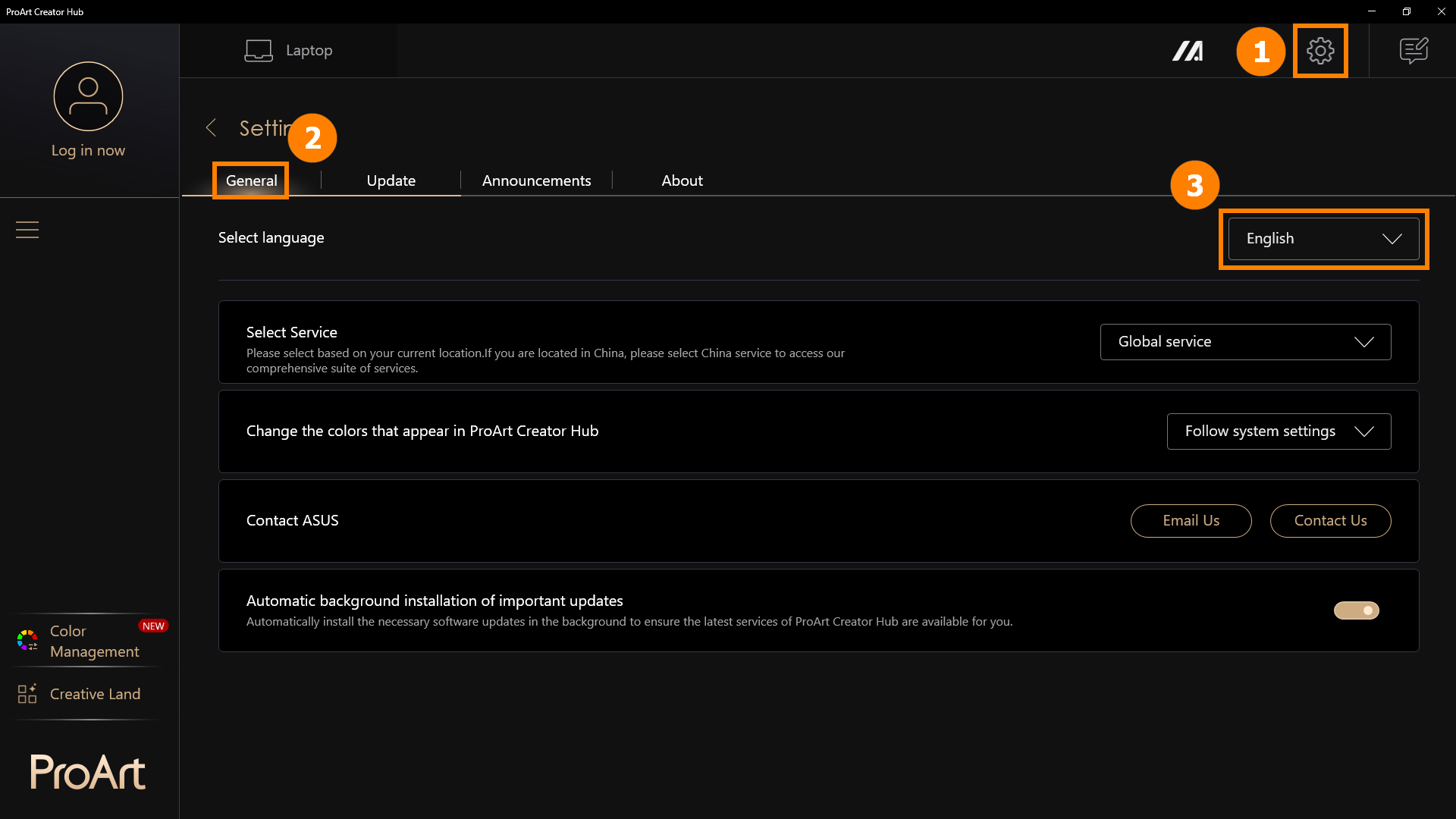Screen dimensions: 1456x819
Task: Open the Announcements tab
Action: click(536, 180)
